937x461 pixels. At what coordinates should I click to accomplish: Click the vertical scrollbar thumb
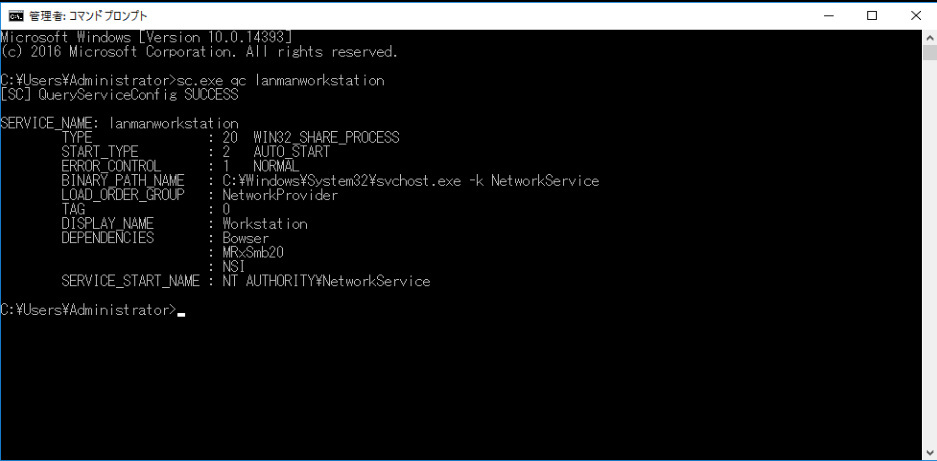pyautogui.click(x=930, y=53)
